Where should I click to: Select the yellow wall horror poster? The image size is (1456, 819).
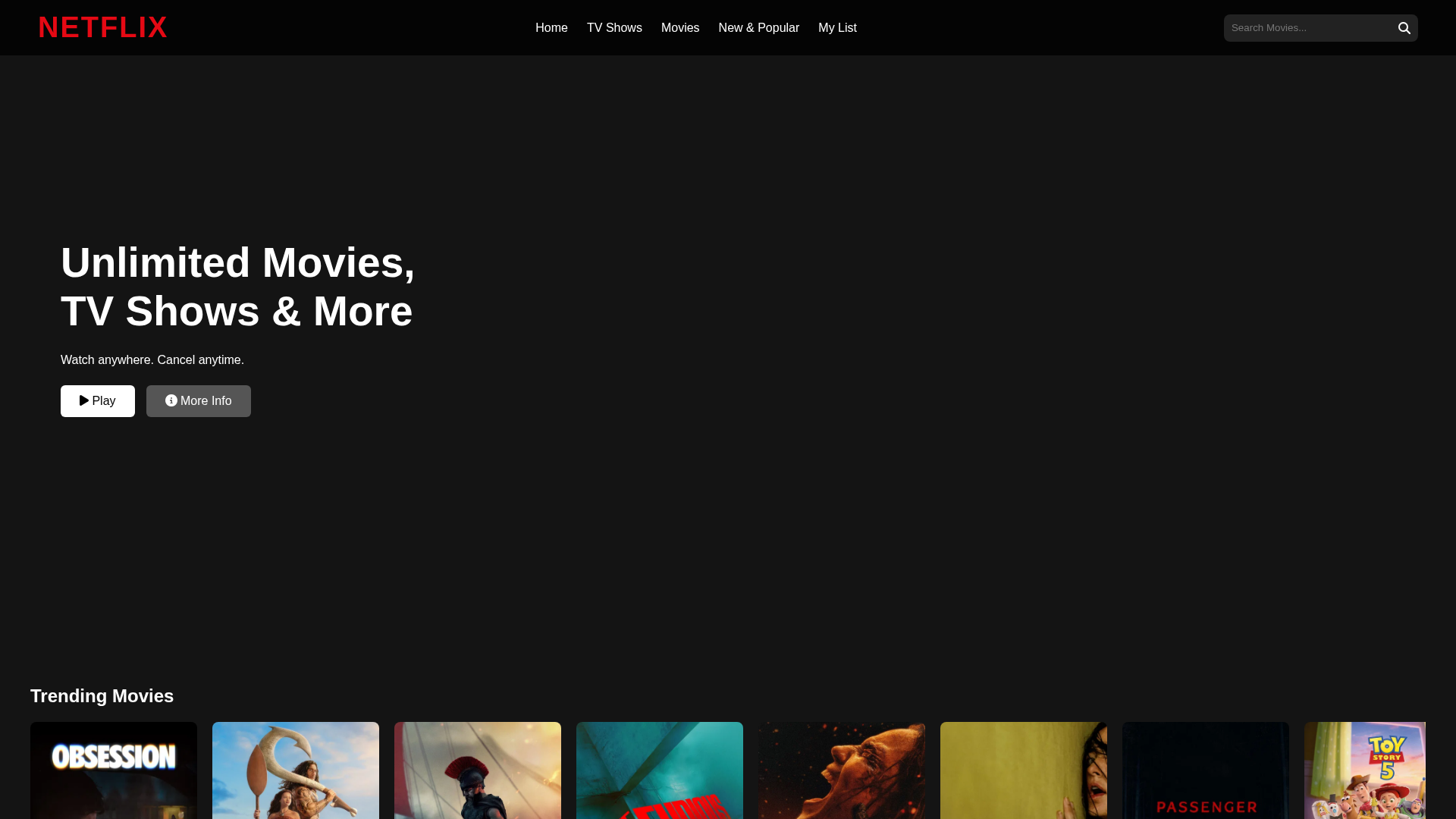click(x=1024, y=770)
